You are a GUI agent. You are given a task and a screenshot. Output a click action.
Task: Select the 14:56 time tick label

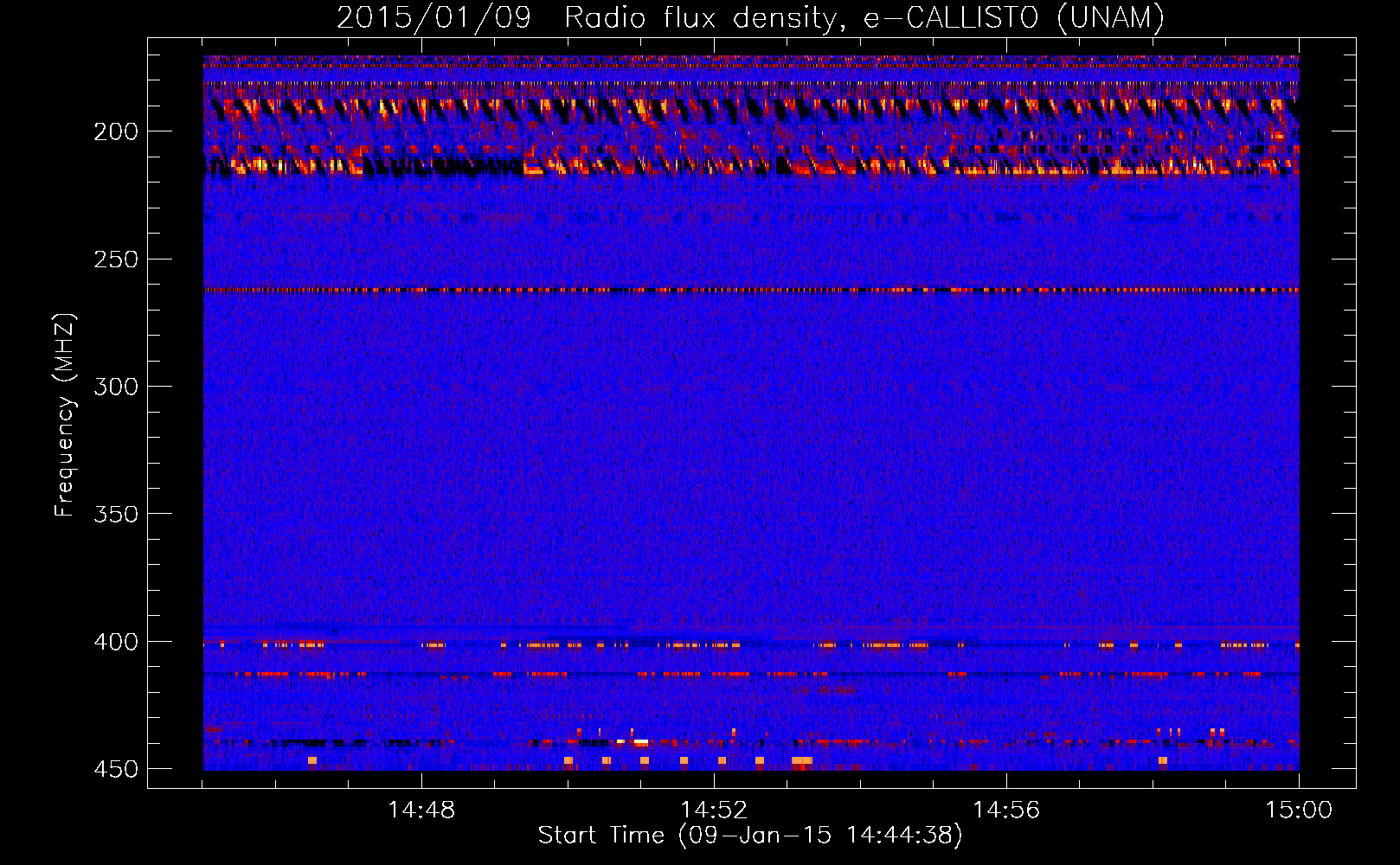[1006, 811]
